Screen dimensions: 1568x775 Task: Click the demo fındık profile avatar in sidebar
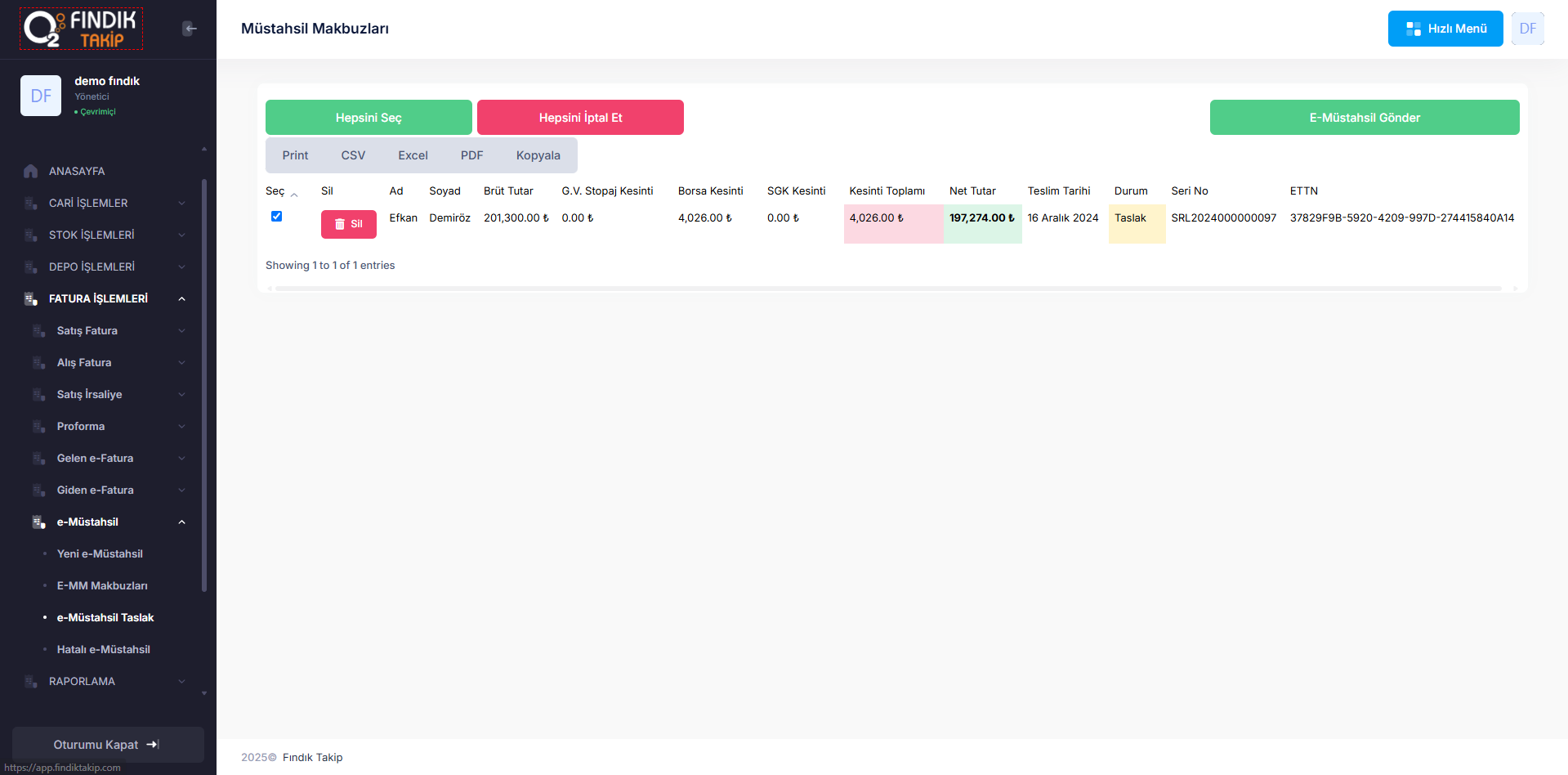(41, 96)
